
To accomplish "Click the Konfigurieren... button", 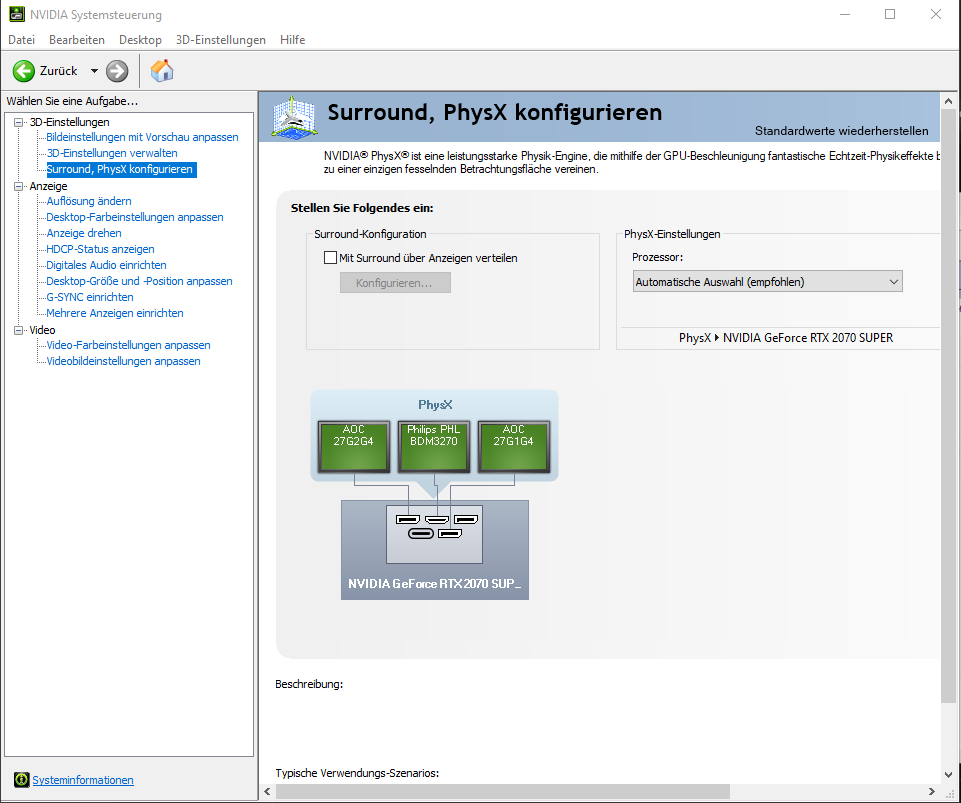I will point(395,283).
